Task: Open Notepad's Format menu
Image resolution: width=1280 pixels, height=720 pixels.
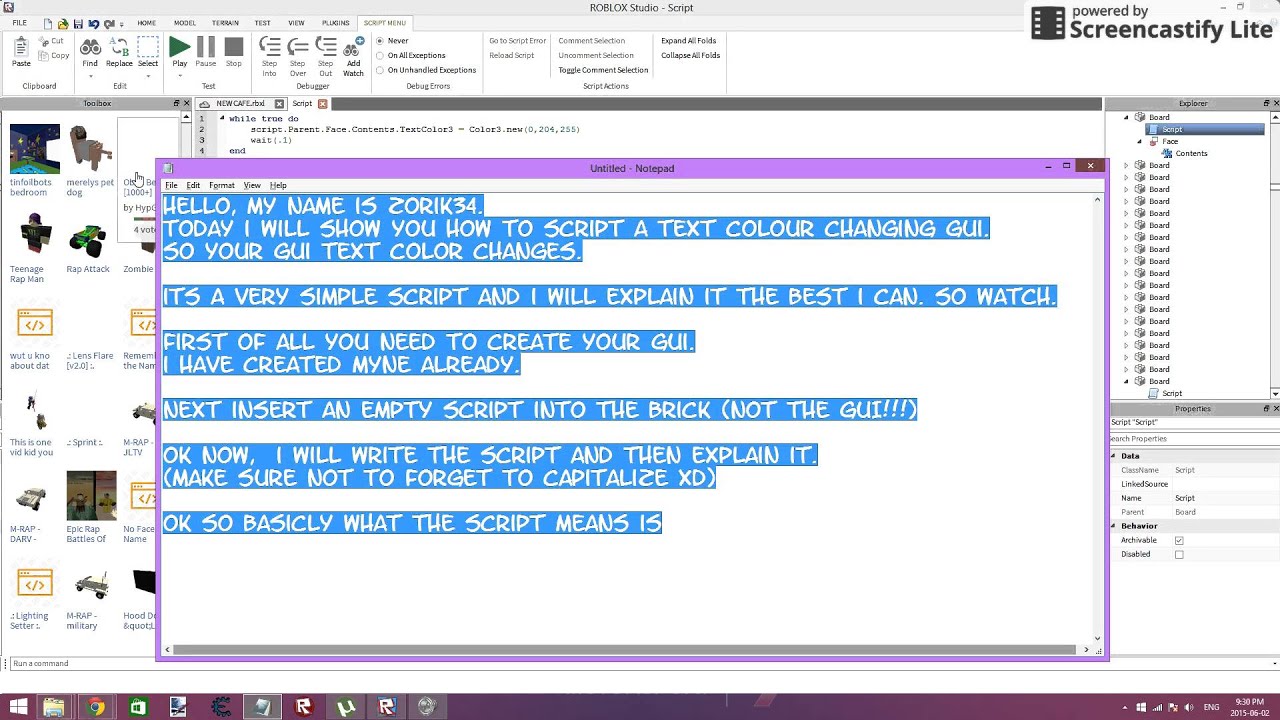Action: (222, 185)
